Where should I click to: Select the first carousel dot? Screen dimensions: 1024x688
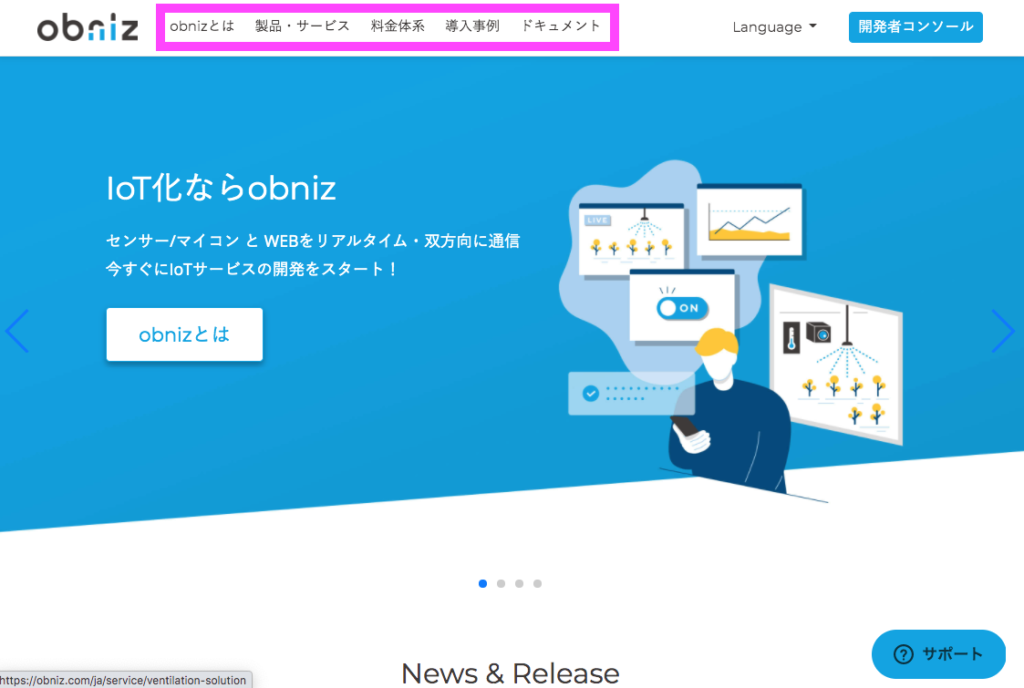tap(483, 584)
